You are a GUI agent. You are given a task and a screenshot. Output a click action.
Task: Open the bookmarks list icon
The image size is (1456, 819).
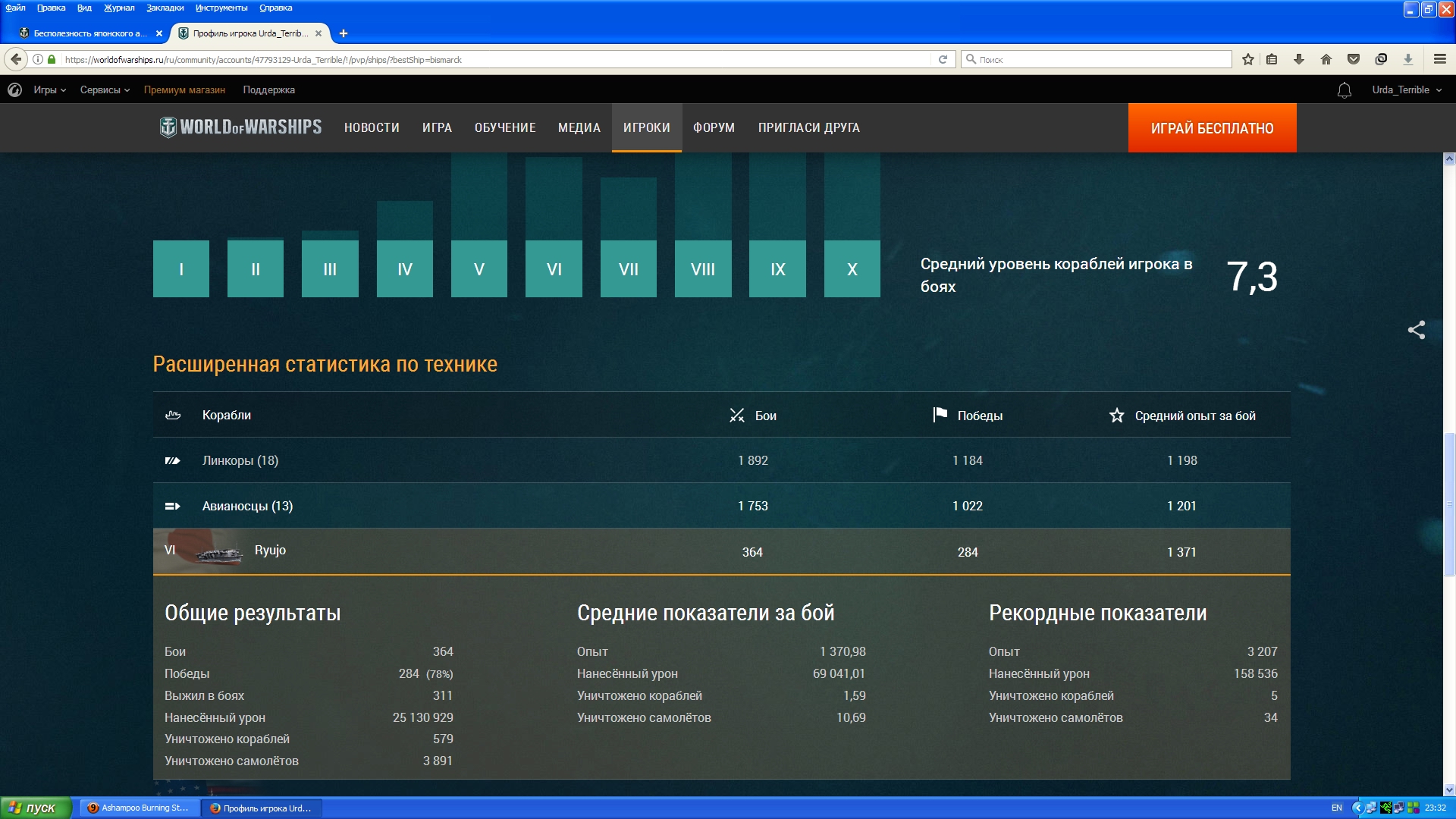tap(1272, 59)
